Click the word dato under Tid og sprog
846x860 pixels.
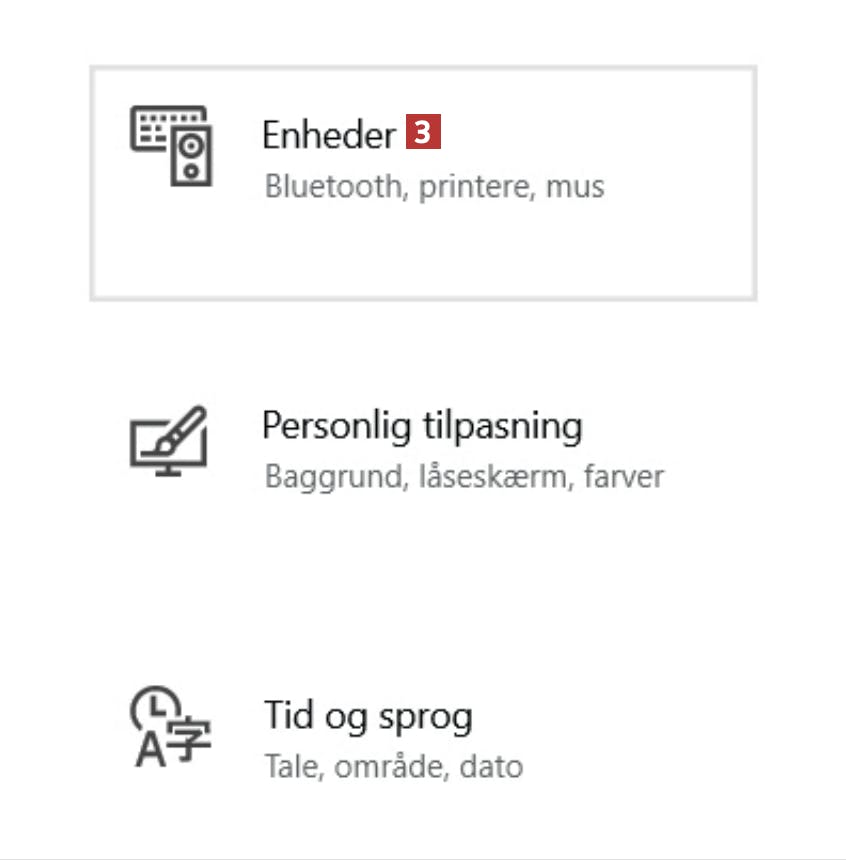point(491,766)
